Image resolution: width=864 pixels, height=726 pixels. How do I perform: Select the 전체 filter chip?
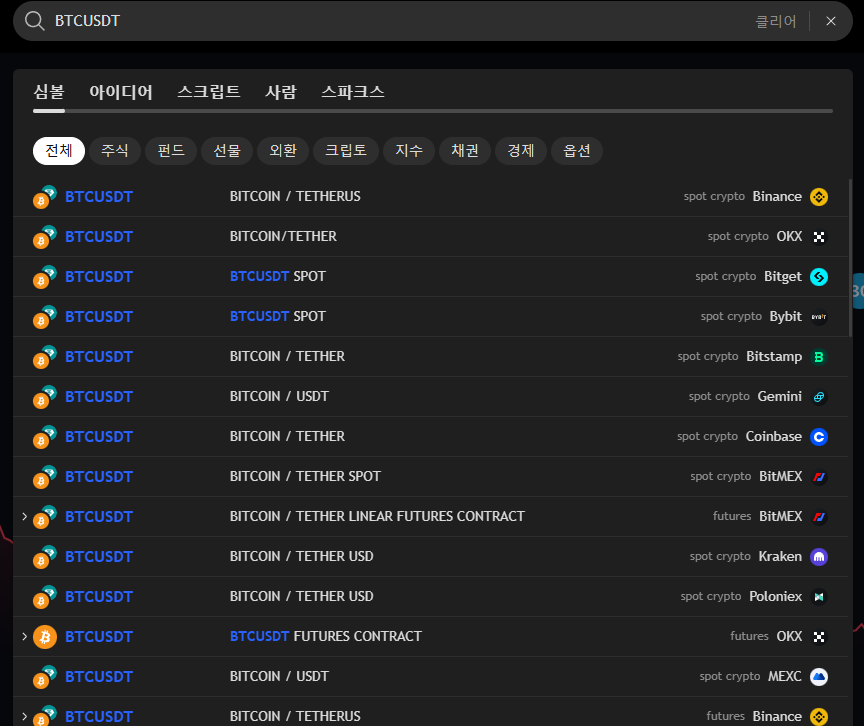59,151
